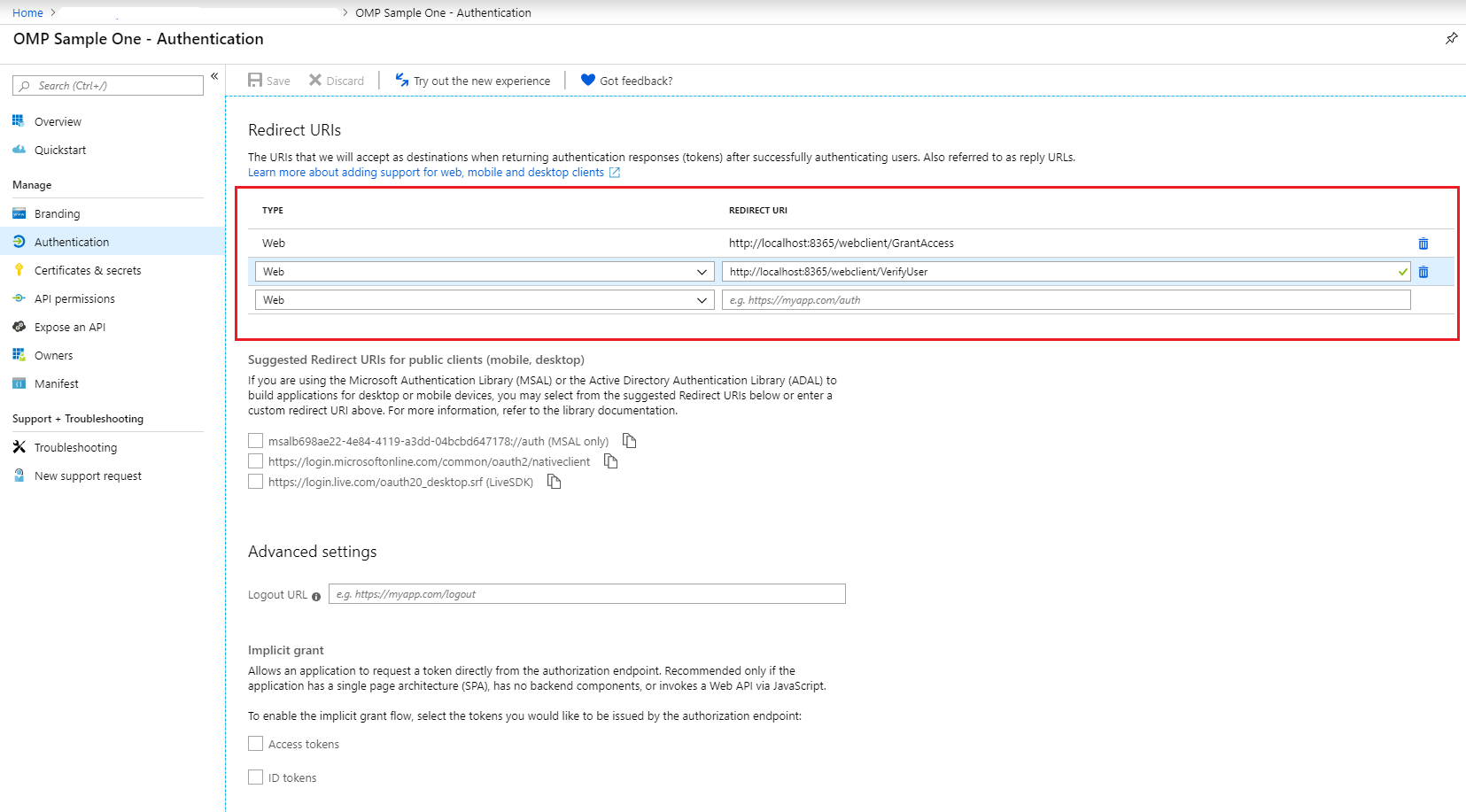Viewport: 1466px width, 812px height.
Task: Check the LiveSDK redirect URI checkbox
Action: point(256,482)
